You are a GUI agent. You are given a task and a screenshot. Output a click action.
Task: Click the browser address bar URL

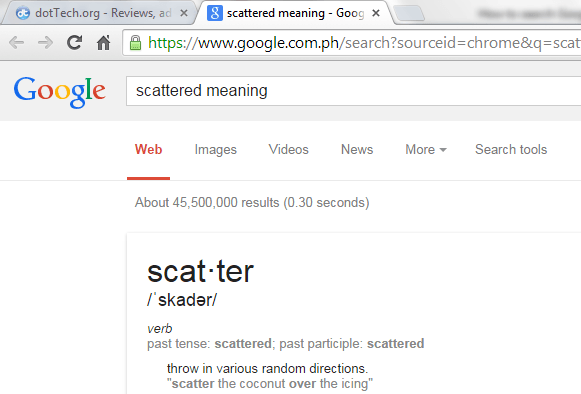[363, 43]
